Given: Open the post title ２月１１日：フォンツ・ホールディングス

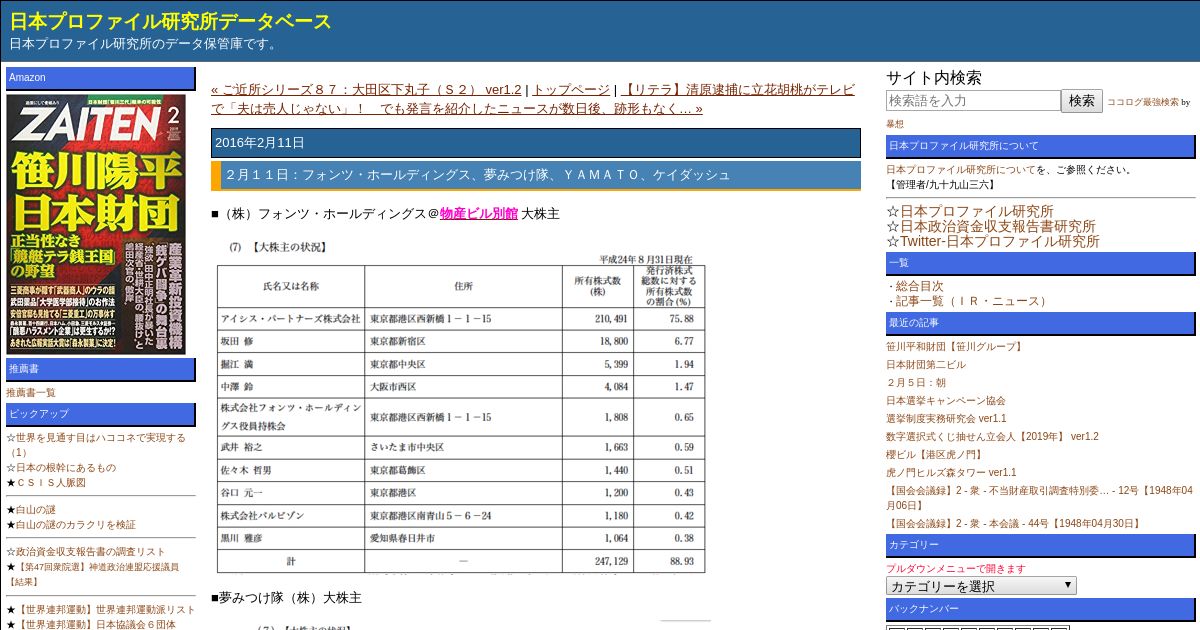Looking at the screenshot, I should pyautogui.click(x=478, y=175).
